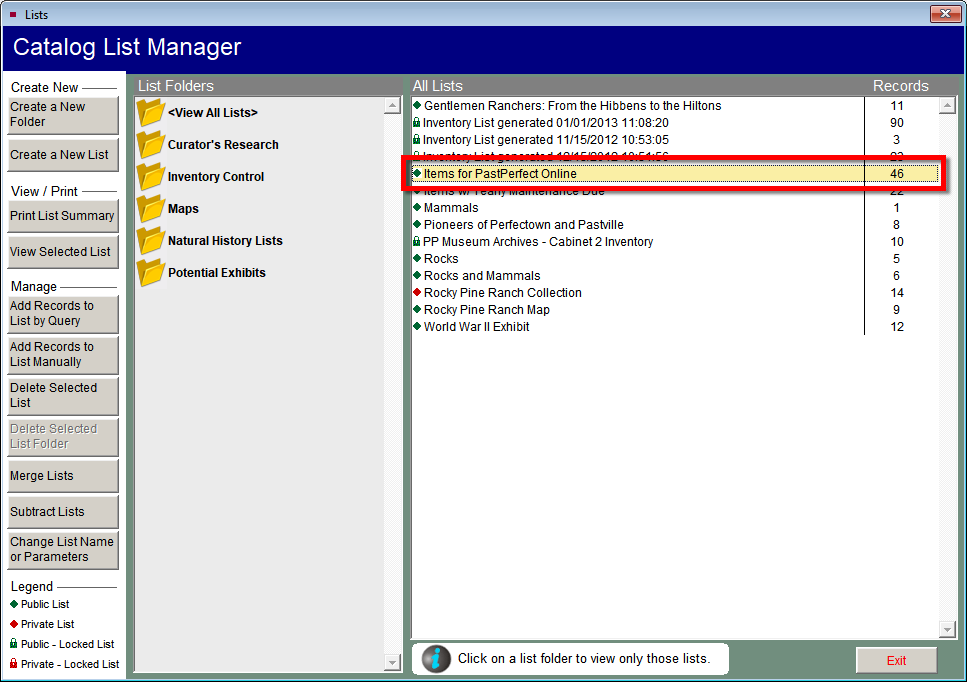Click the lock icon on Inventory List 01/01/2013

click(x=418, y=122)
